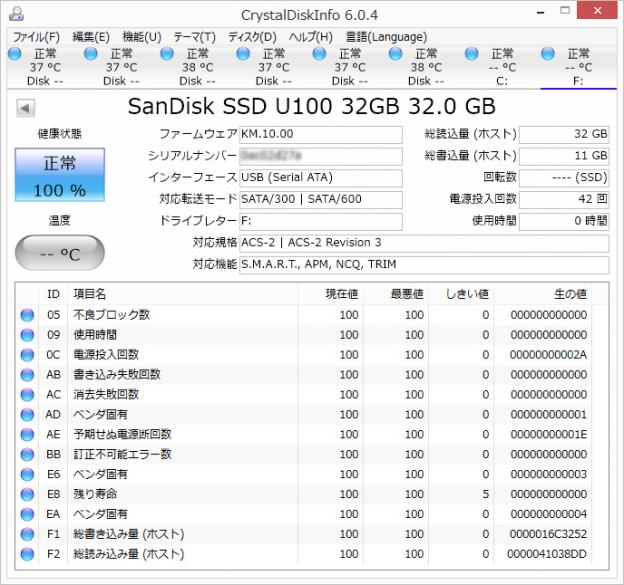Viewport: 624px width, 585px height.
Task: Click the ファームウェア KM.10.00 field
Action: click(x=320, y=134)
